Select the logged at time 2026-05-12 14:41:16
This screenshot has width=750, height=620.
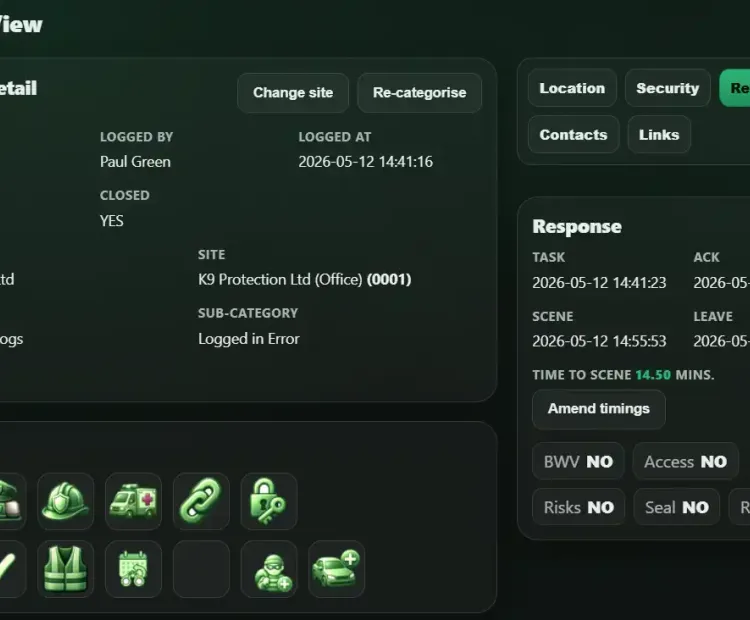pos(365,162)
